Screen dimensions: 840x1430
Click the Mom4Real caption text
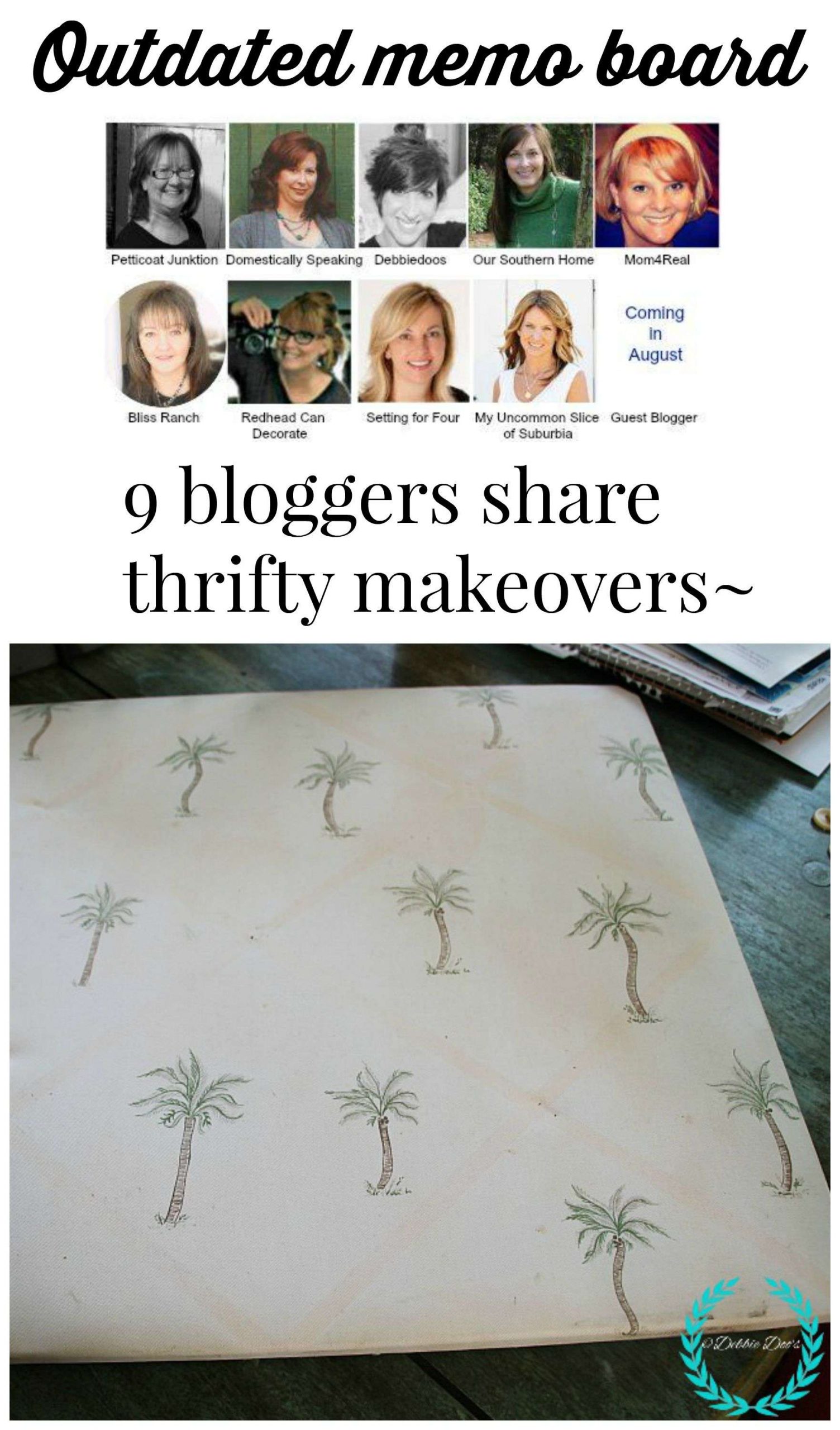(x=657, y=260)
